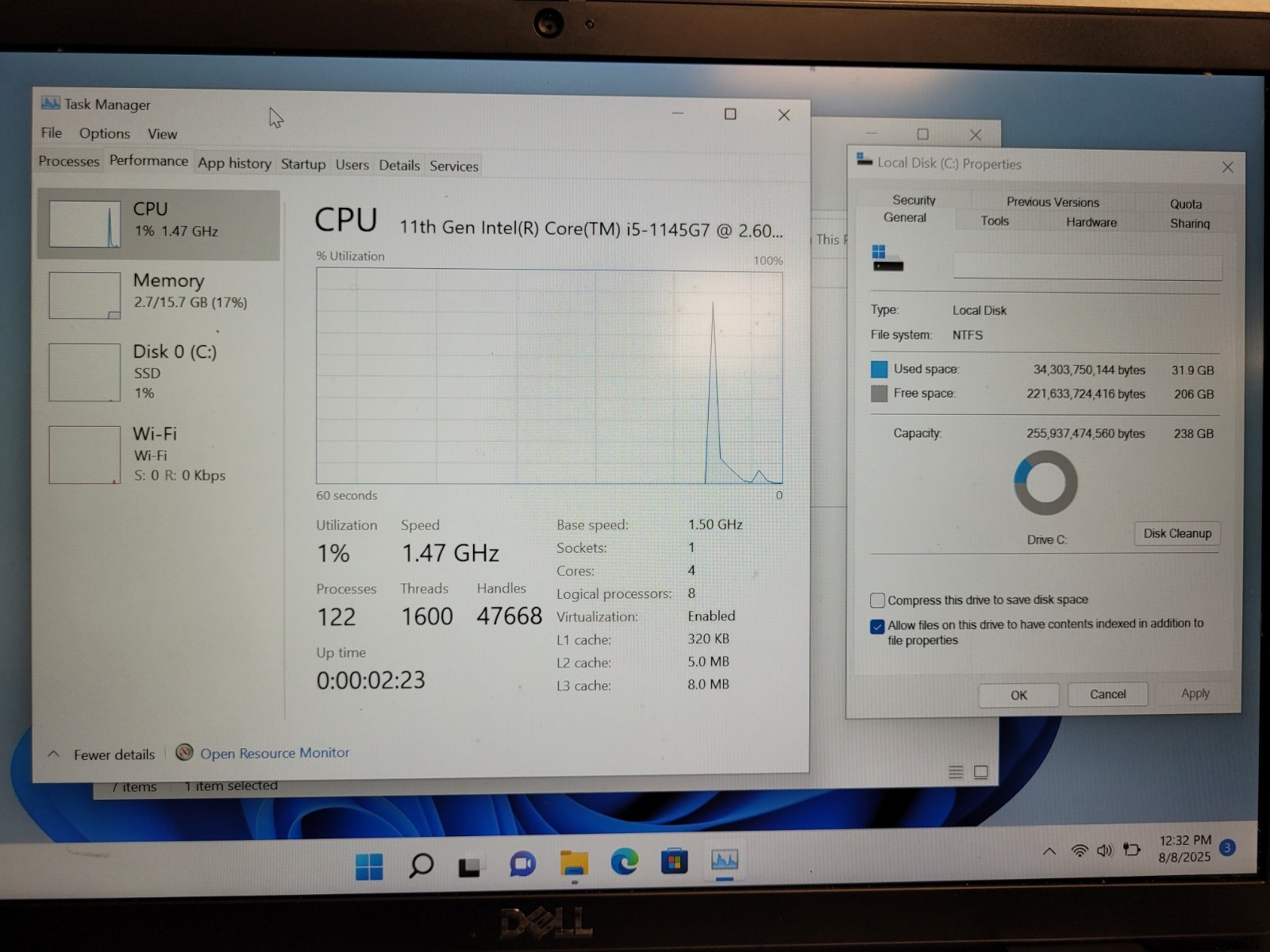Click the Virtualization Enabled value

click(x=711, y=616)
